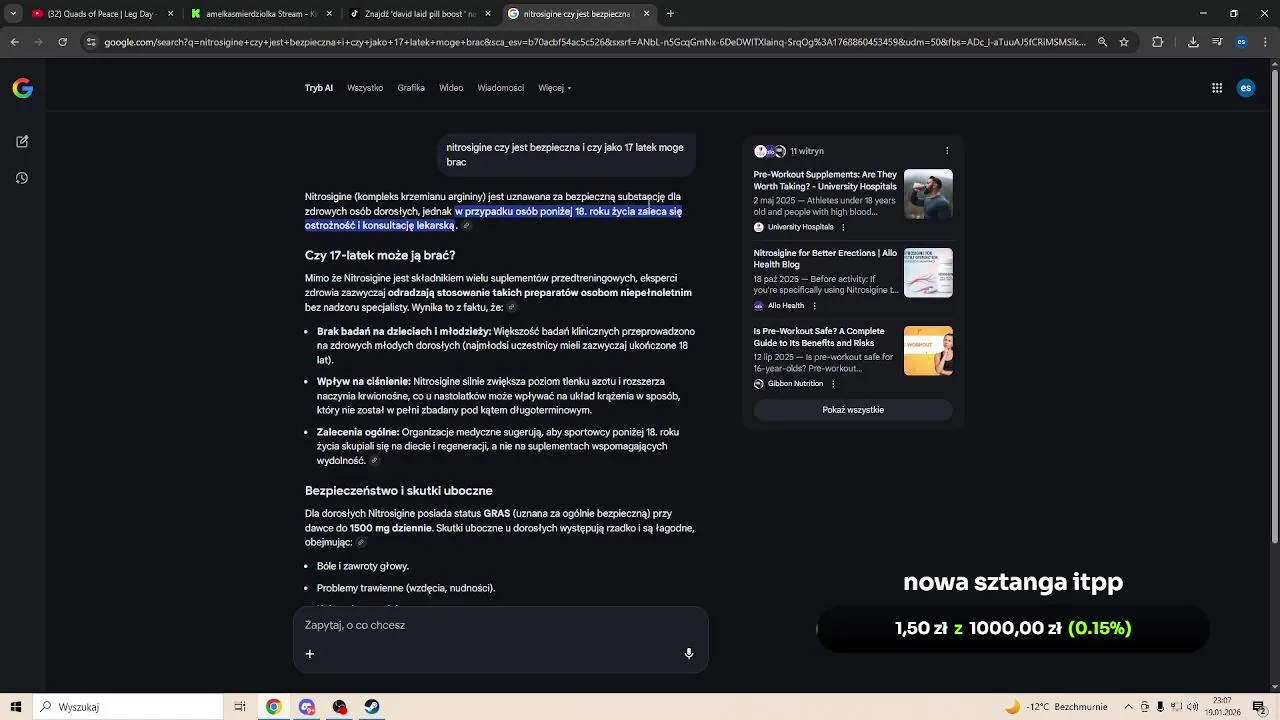Open the browser extensions puzzle icon
The height and width of the screenshot is (720, 1280).
point(1158,42)
